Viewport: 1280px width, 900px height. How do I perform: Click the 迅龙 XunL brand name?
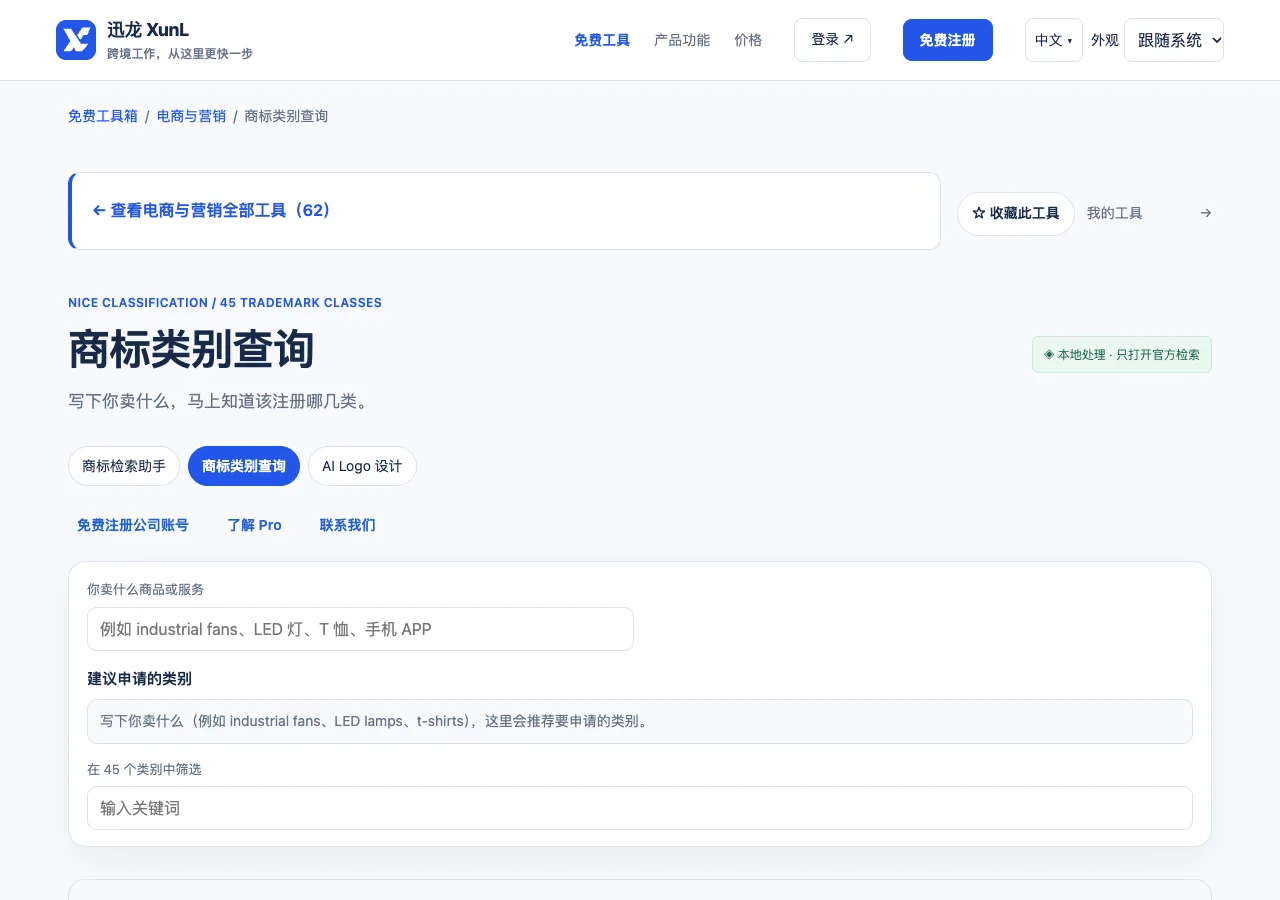tap(148, 30)
